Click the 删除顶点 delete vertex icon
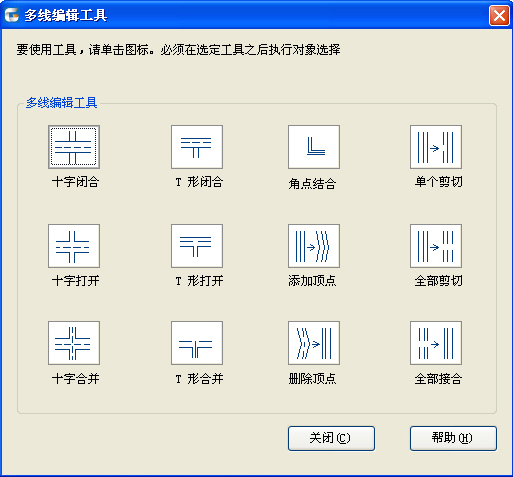This screenshot has height=477, width=513. pyautogui.click(x=314, y=343)
